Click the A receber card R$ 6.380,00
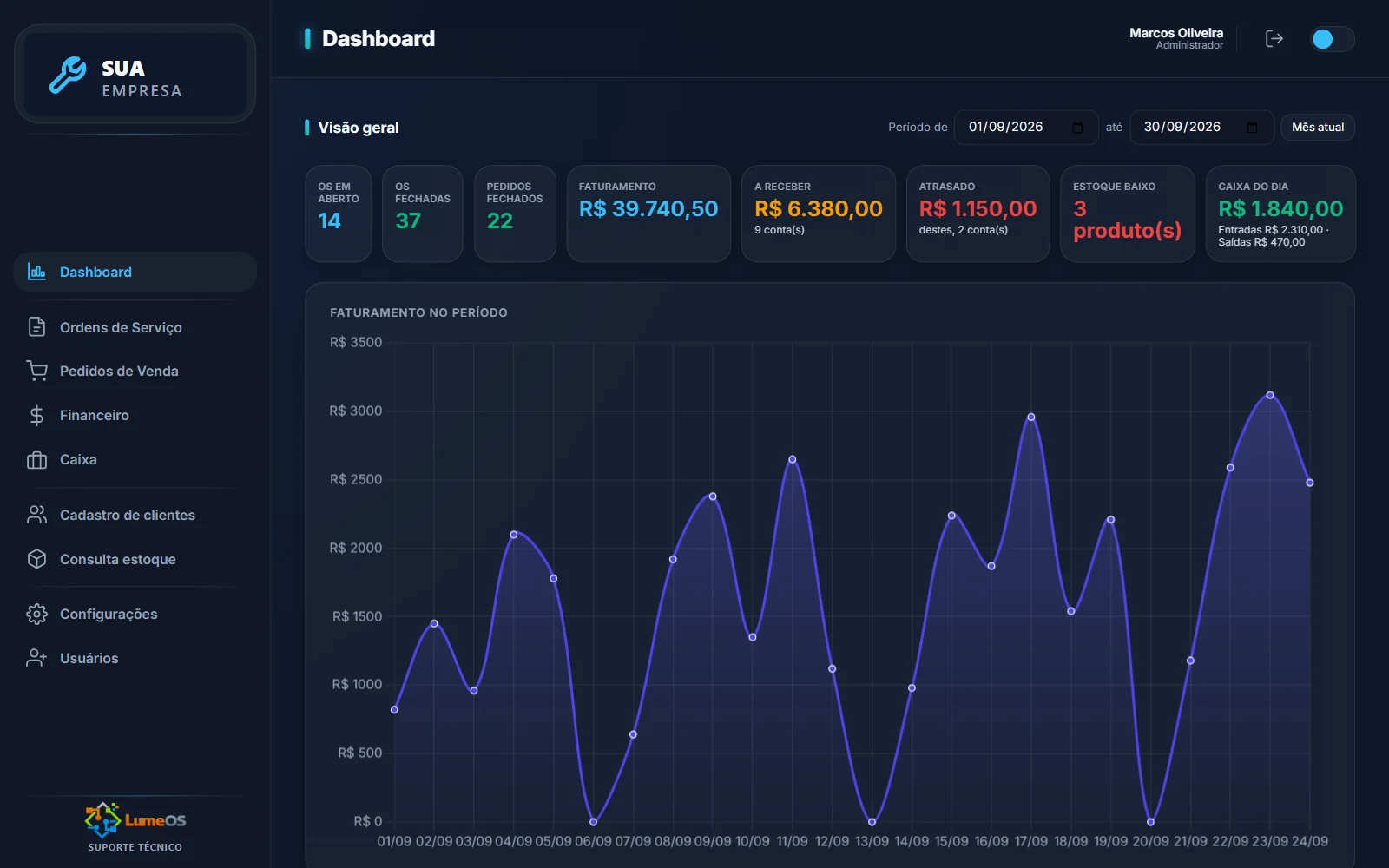Viewport: 1389px width, 868px height. [819, 214]
